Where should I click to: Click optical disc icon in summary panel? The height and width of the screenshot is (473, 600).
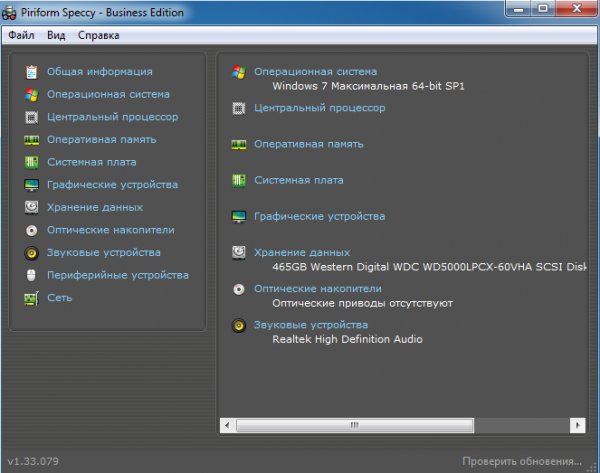pyautogui.click(x=239, y=289)
